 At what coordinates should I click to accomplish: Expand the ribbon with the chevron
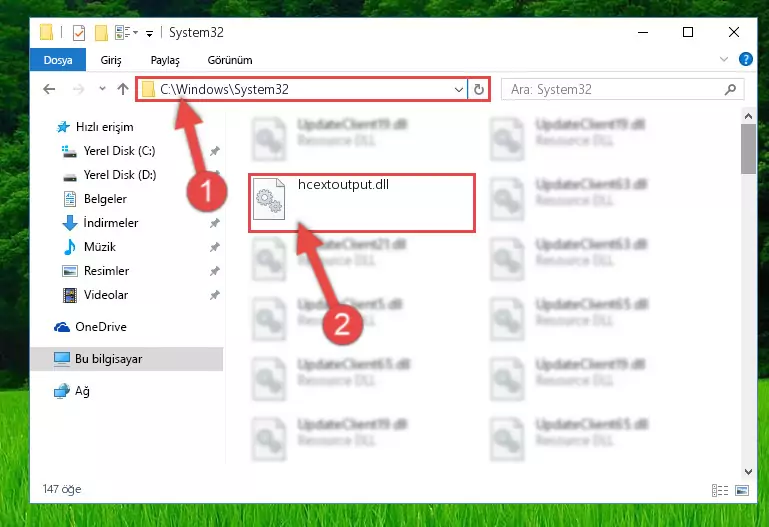724,59
